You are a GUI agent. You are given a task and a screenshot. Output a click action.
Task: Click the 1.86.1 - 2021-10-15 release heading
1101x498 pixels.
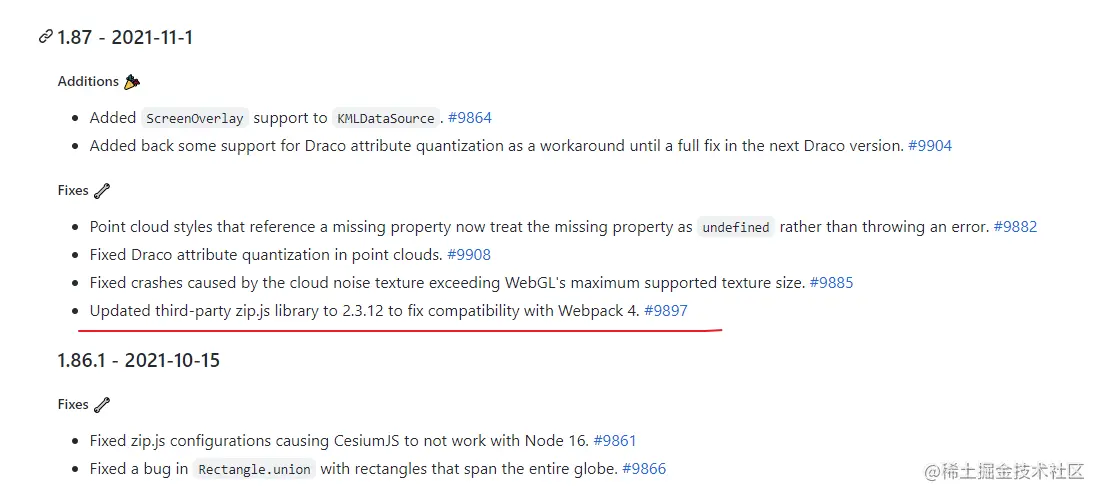[x=138, y=361]
